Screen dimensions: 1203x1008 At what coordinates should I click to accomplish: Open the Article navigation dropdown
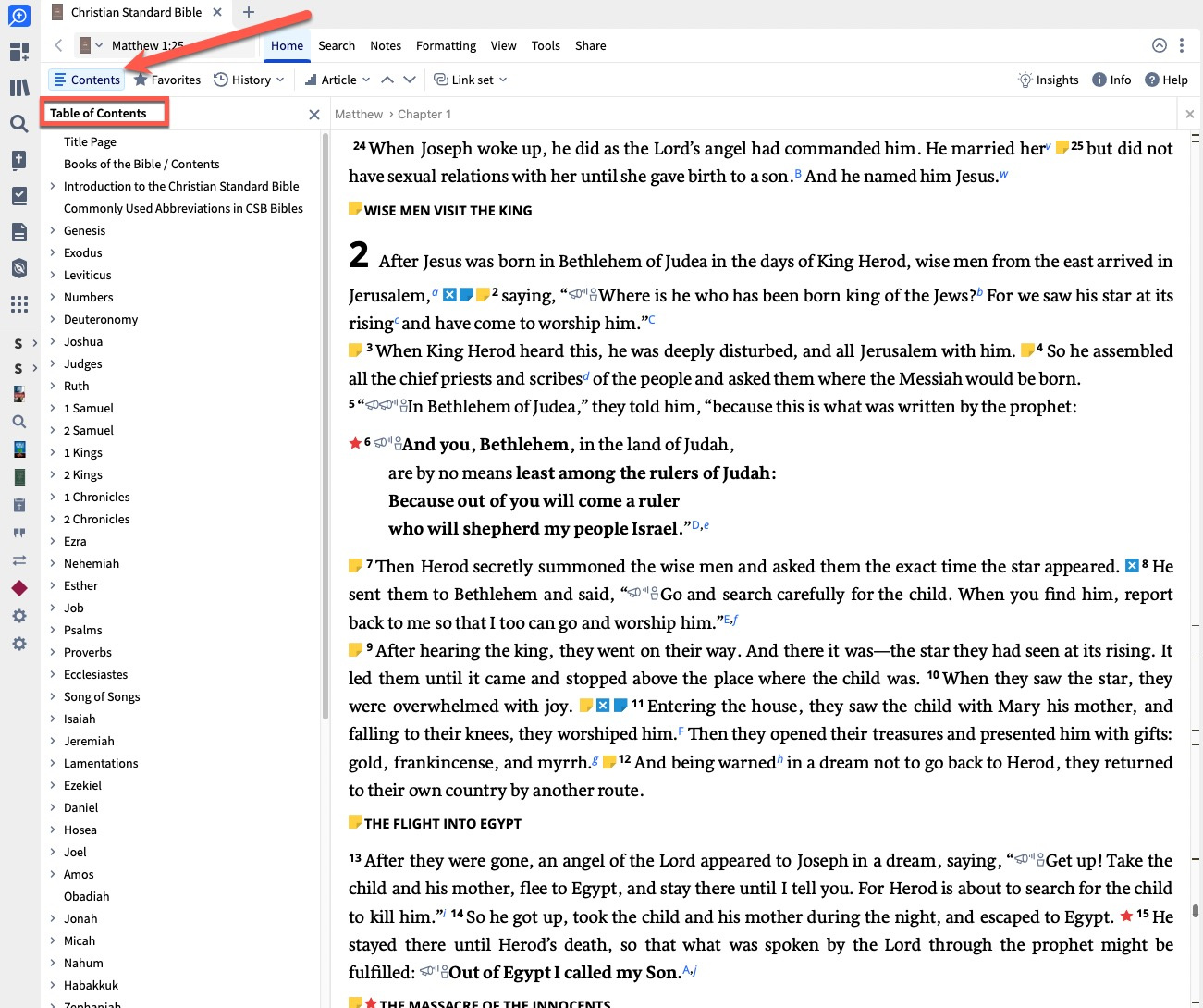(x=338, y=80)
